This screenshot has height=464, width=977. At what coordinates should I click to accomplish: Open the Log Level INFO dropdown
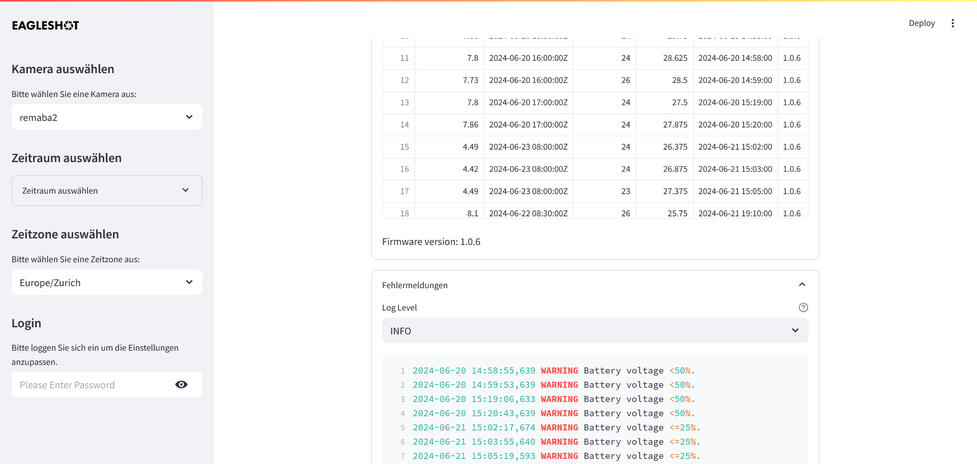coord(594,331)
